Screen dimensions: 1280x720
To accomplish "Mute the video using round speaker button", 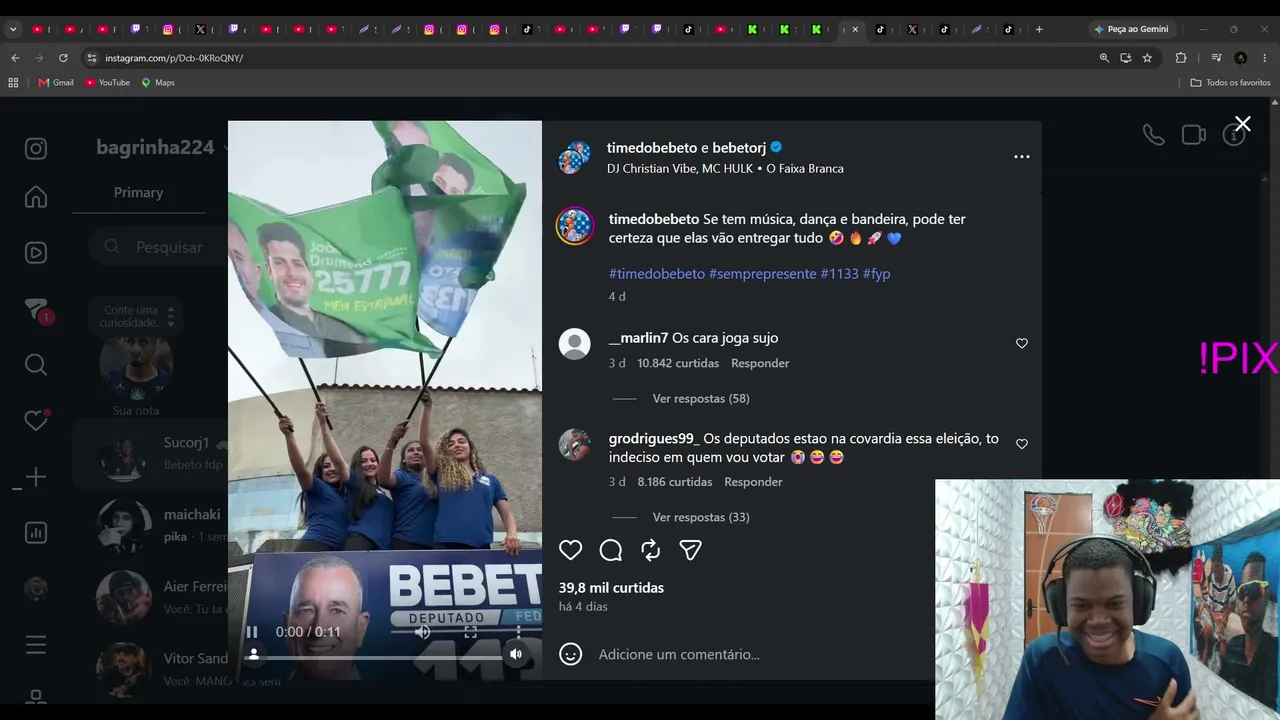I will [516, 654].
